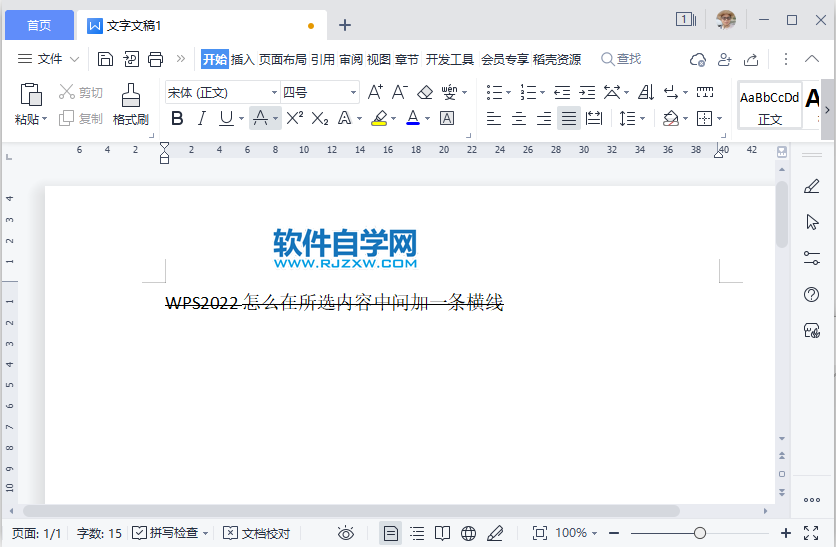
Task: Click the Fit page zoom icon
Action: coord(540,533)
